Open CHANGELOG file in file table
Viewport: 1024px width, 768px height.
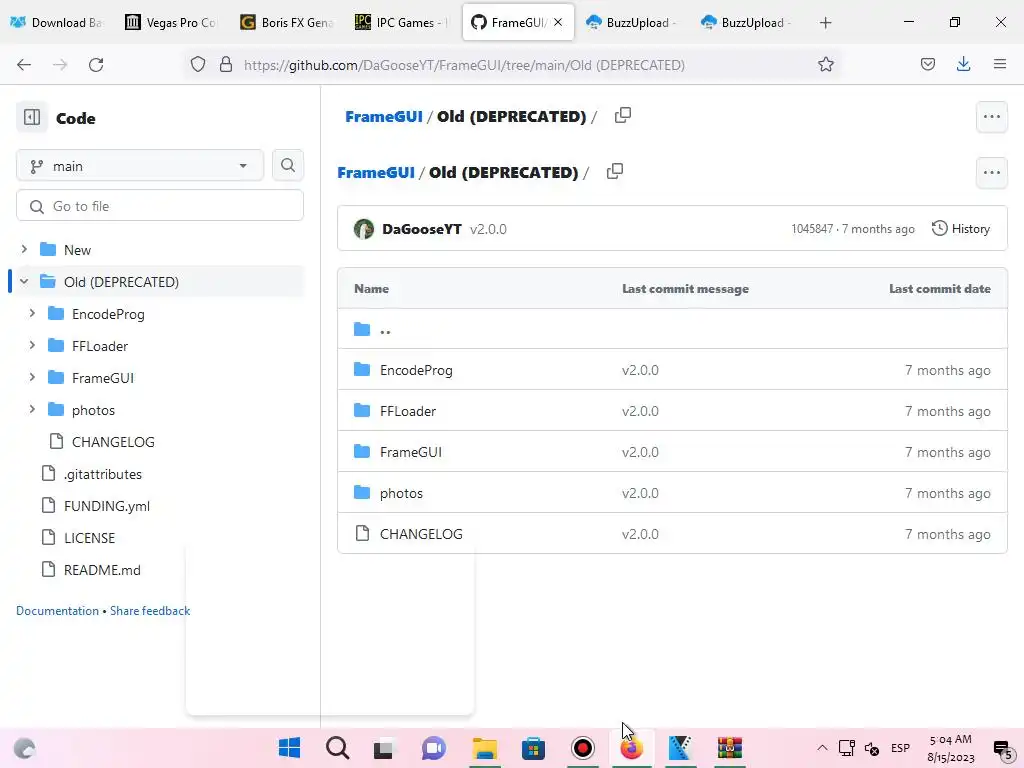[x=421, y=534]
